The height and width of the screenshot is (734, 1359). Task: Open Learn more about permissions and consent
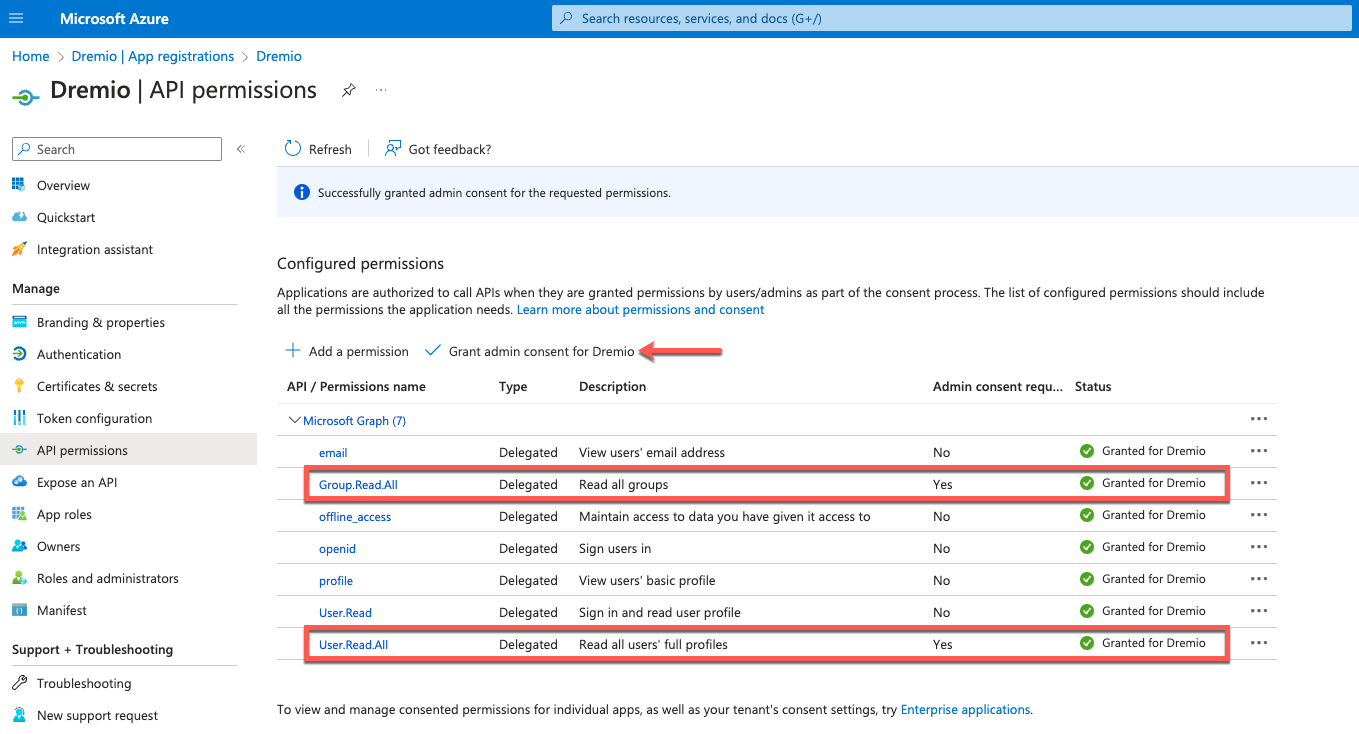(x=640, y=310)
